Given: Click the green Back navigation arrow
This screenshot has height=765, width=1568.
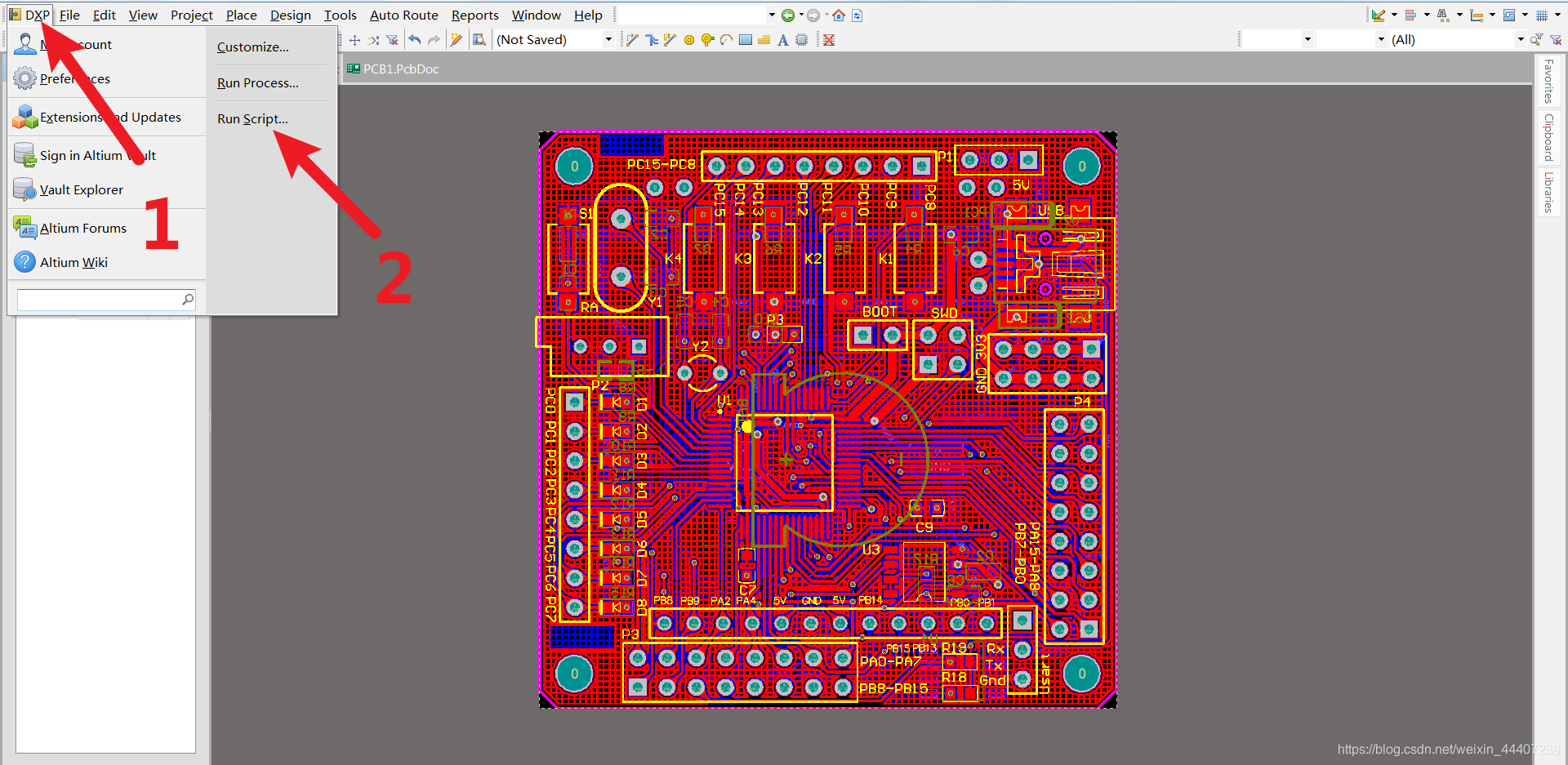Looking at the screenshot, I should point(787,15).
